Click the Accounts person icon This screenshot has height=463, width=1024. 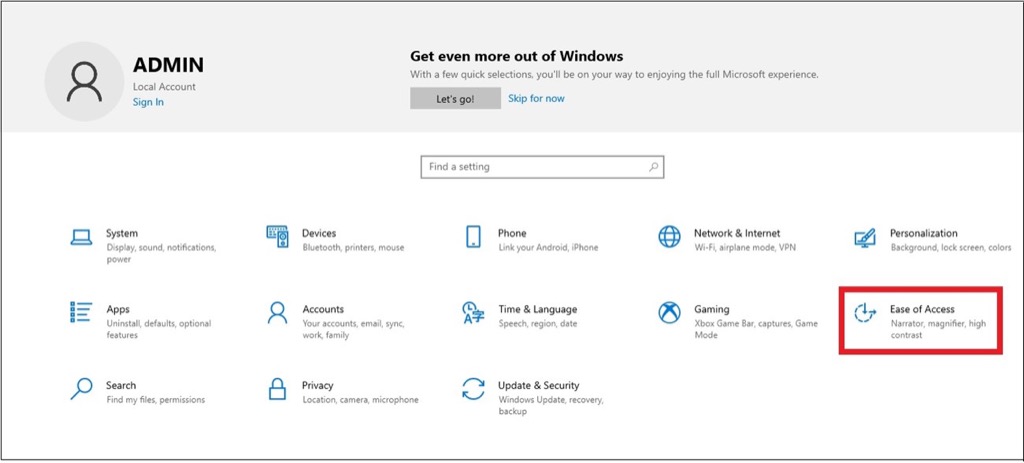tap(277, 313)
